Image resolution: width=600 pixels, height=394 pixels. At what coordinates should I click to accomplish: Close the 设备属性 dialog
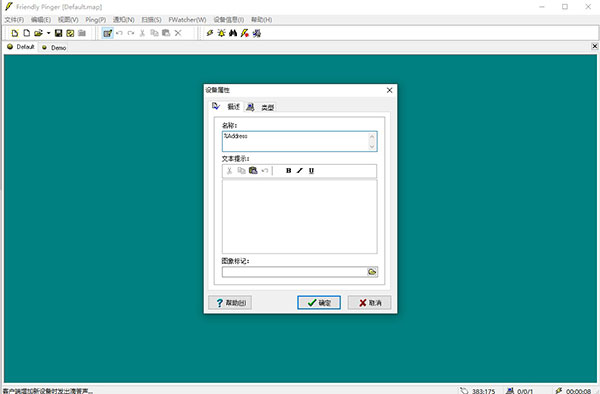click(x=390, y=90)
